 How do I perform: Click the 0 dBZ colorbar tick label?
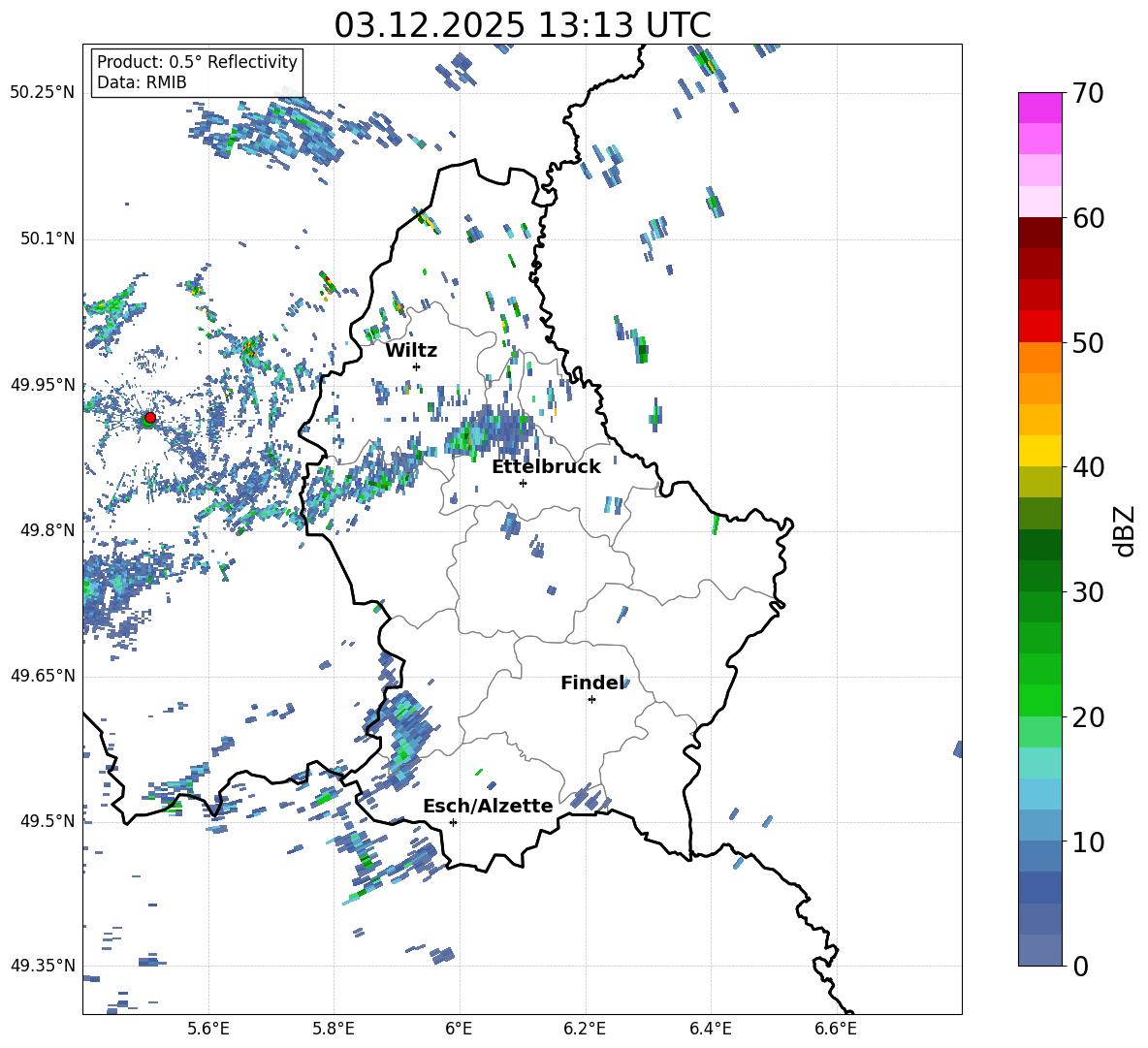[1080, 966]
